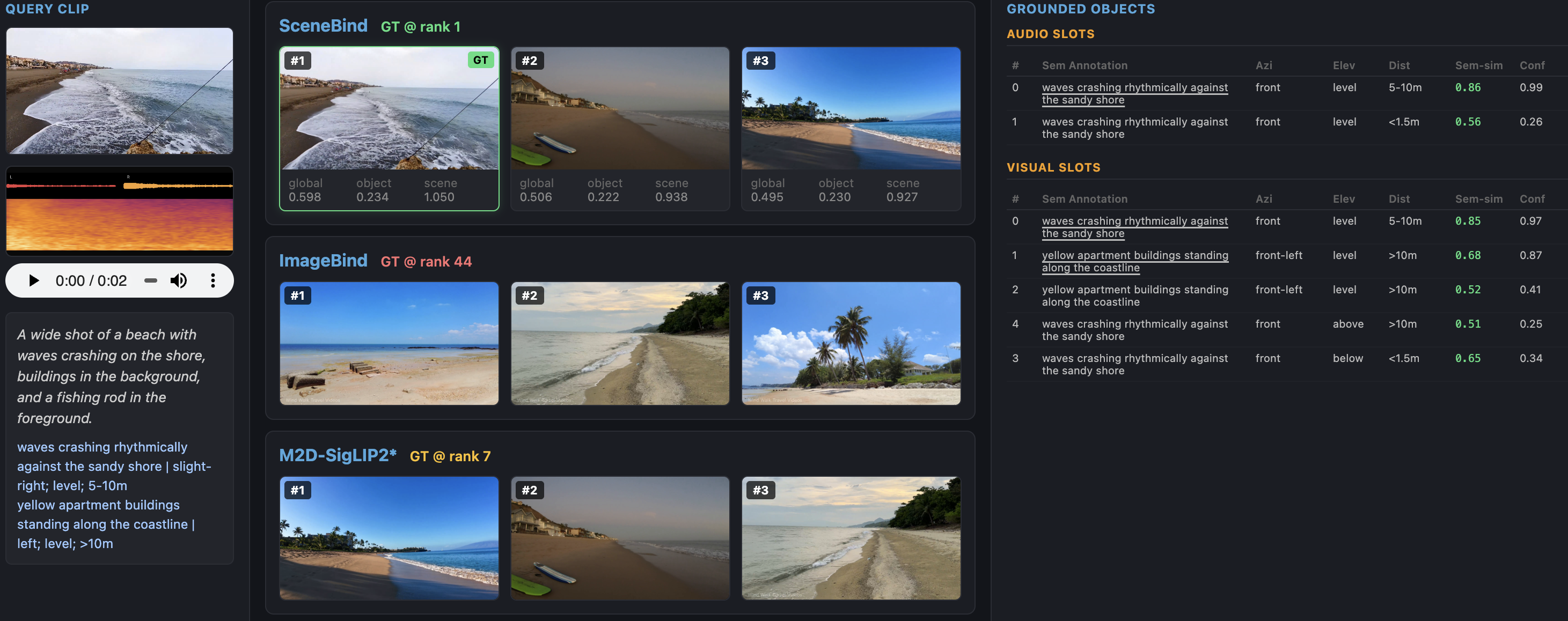Open ImageBind rank #1 result thumbnail
Screen dimensions: 1568x621
click(x=389, y=343)
